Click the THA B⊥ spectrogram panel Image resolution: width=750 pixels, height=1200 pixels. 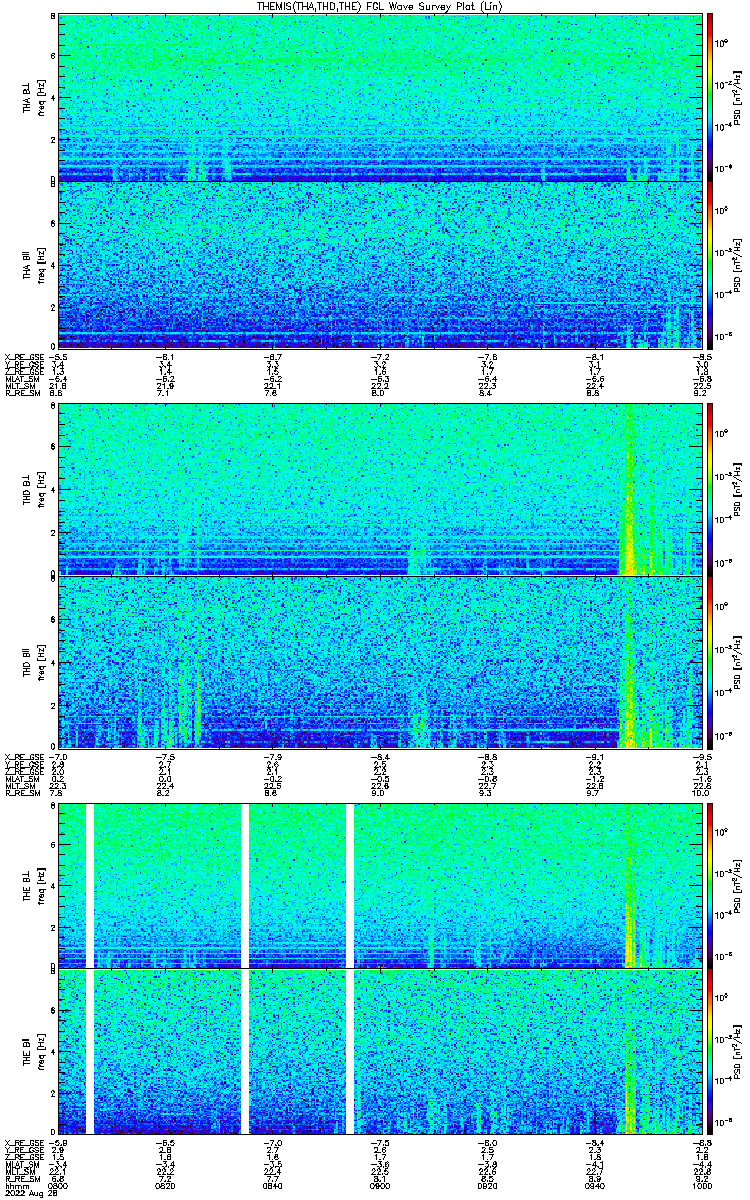pyautogui.click(x=380, y=97)
